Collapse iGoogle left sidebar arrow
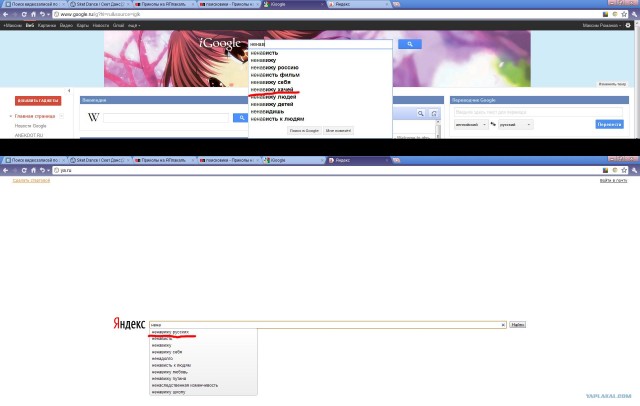The width and height of the screenshot is (640, 406). (x=69, y=91)
